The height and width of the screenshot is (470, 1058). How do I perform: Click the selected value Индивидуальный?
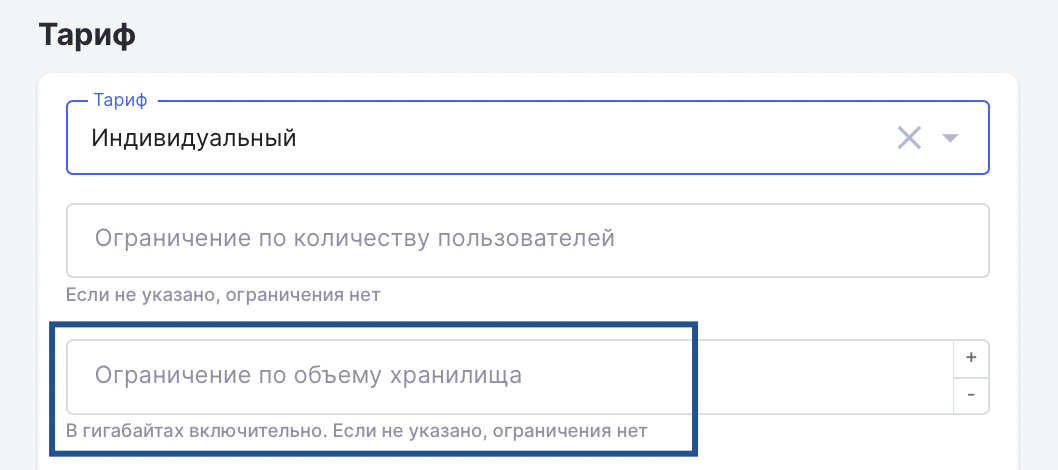(x=194, y=138)
